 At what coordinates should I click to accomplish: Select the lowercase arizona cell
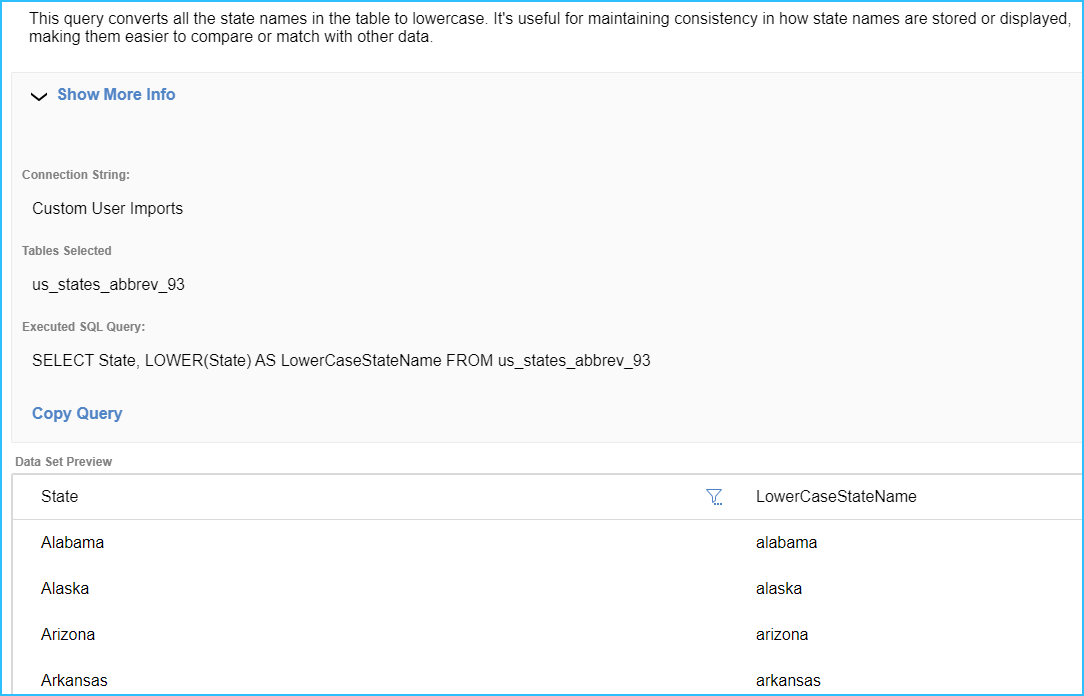[781, 634]
